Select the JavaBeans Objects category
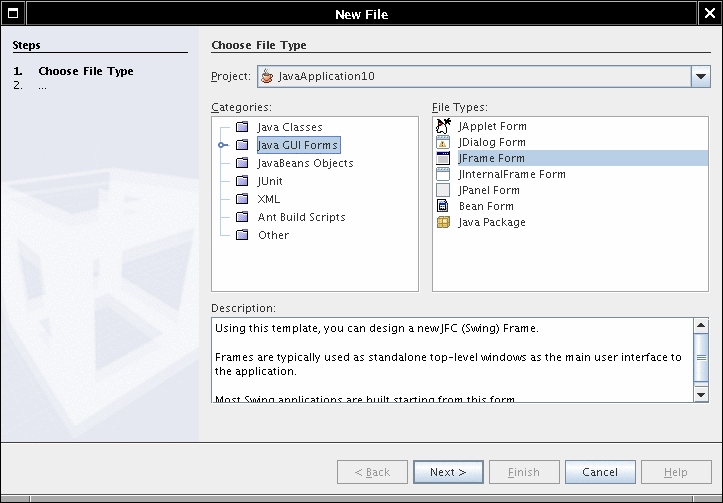This screenshot has width=723, height=503. coord(304,163)
